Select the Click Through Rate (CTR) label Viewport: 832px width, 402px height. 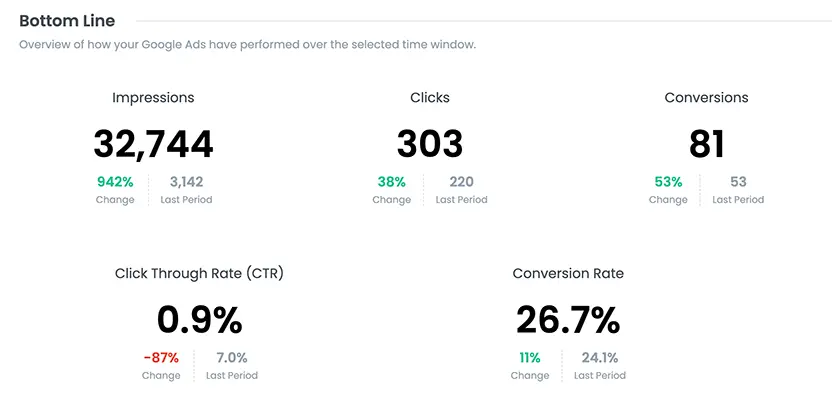[x=199, y=274]
